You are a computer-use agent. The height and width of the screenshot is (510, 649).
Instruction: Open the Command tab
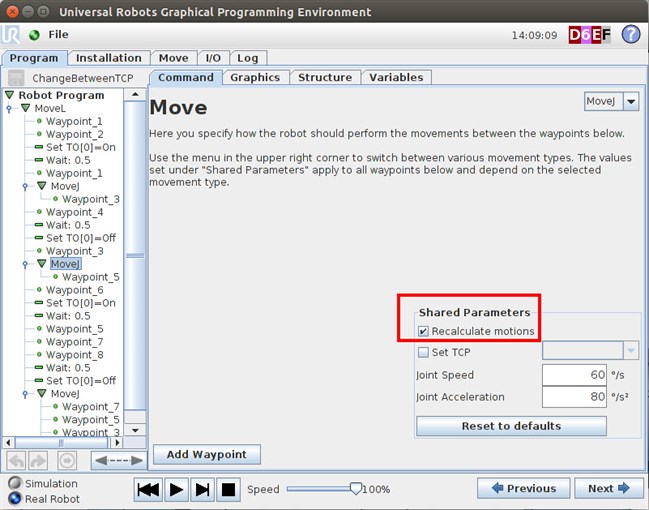(x=186, y=77)
